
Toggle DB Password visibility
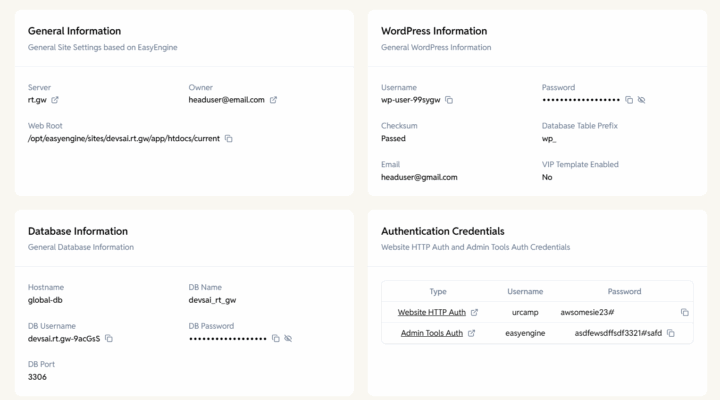288,338
